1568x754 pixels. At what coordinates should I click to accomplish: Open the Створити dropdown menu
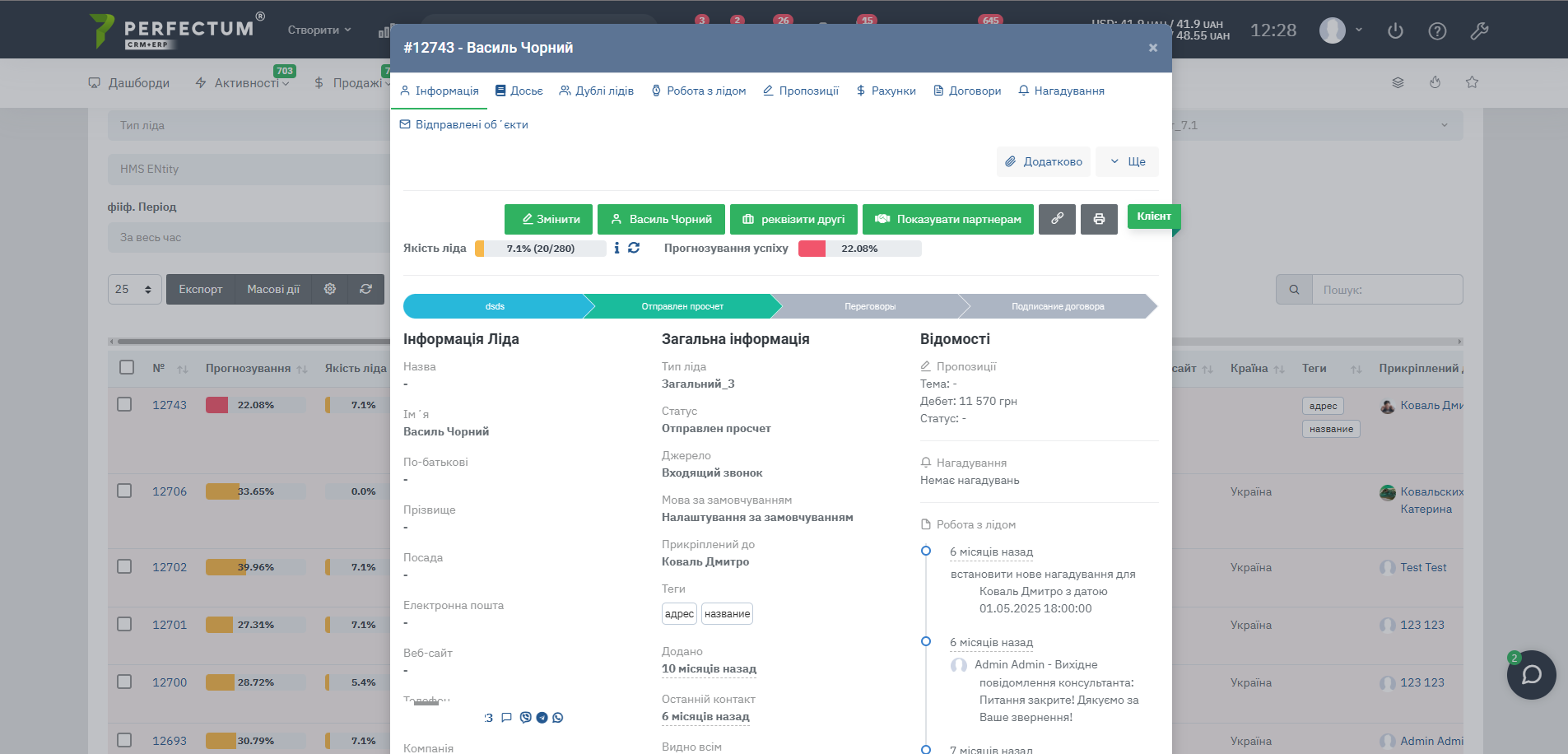(x=319, y=30)
